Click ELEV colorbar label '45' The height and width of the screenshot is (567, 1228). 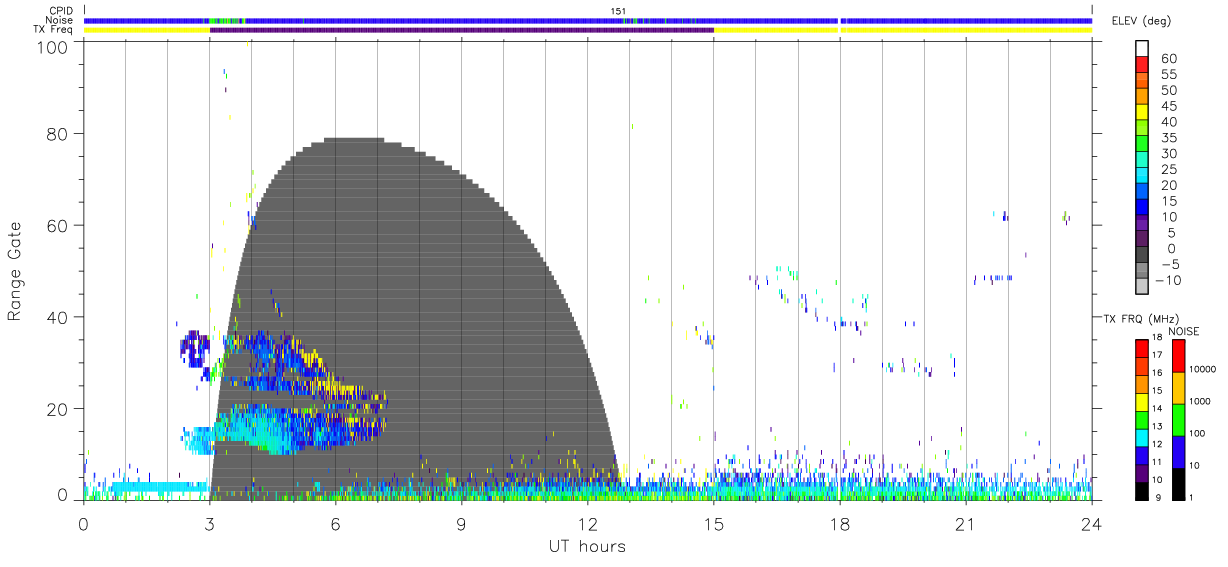(x=1168, y=106)
